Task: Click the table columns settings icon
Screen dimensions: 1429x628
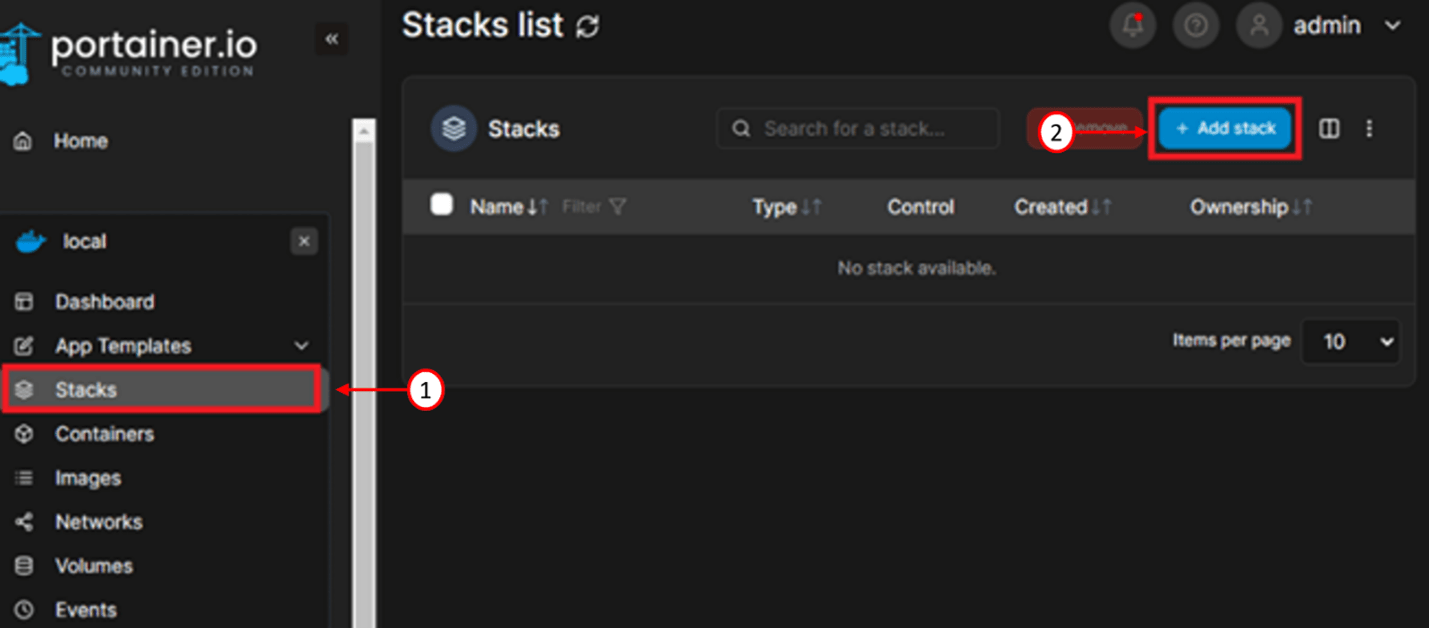Action: 1329,129
